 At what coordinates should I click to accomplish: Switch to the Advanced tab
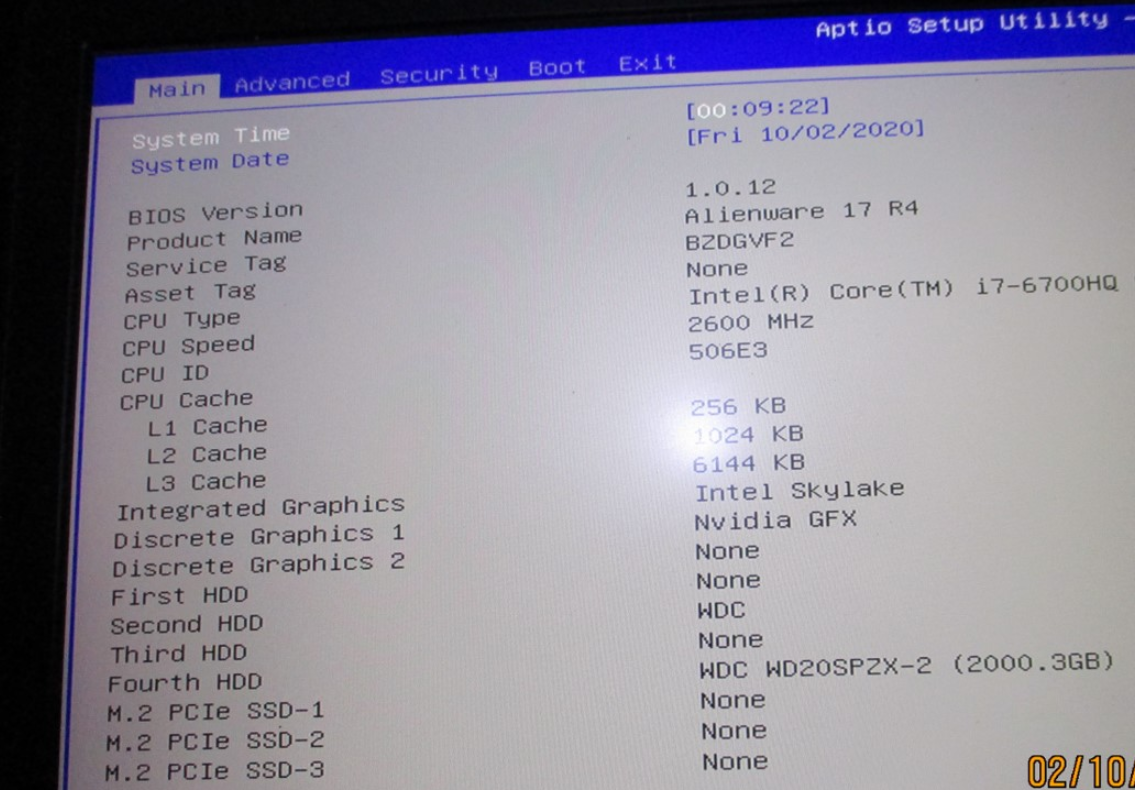click(x=292, y=83)
